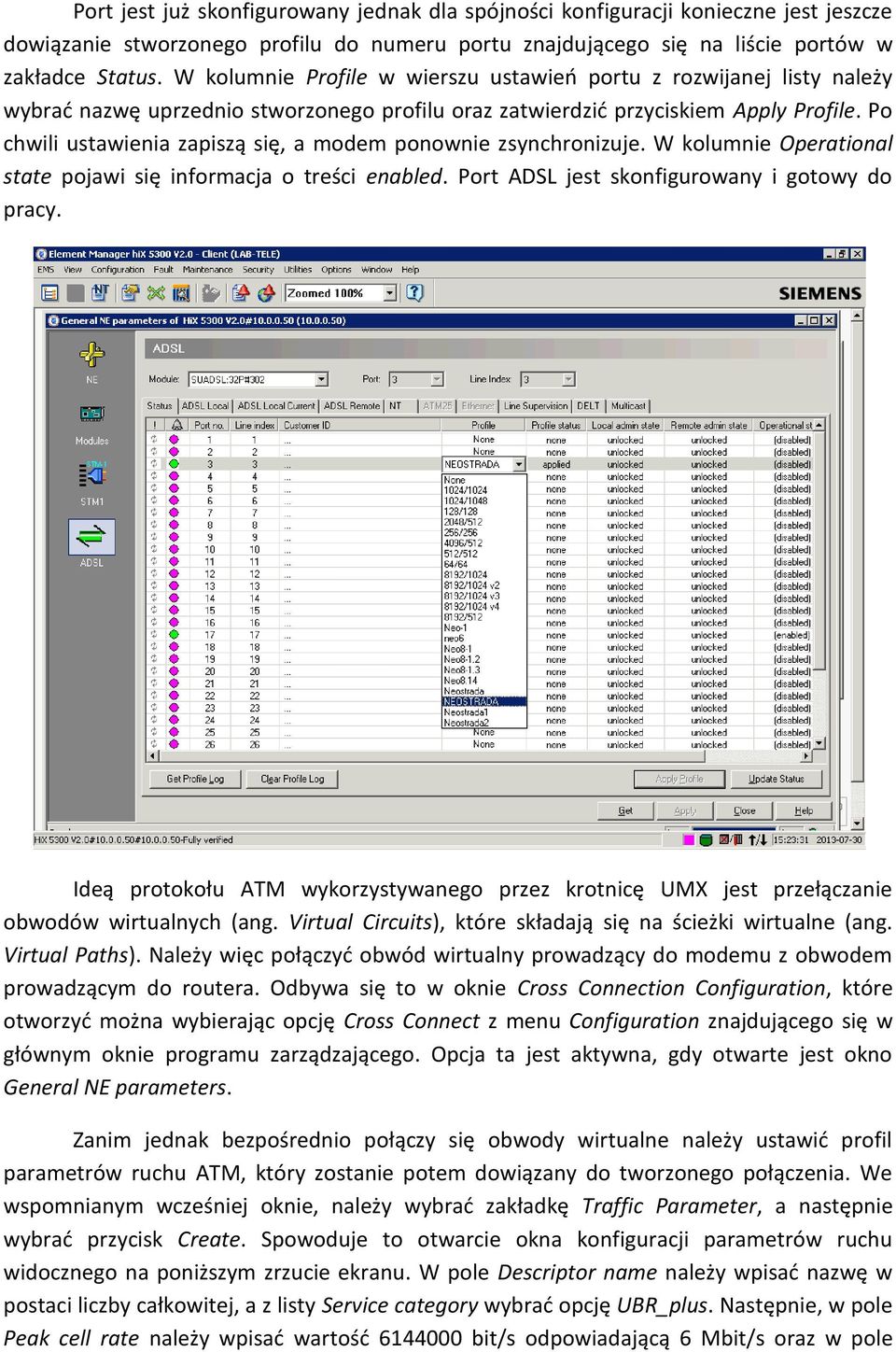This screenshot has width=896, height=1352.
Task: Click the up-down arrows icon in the status bar
Action: point(758,839)
